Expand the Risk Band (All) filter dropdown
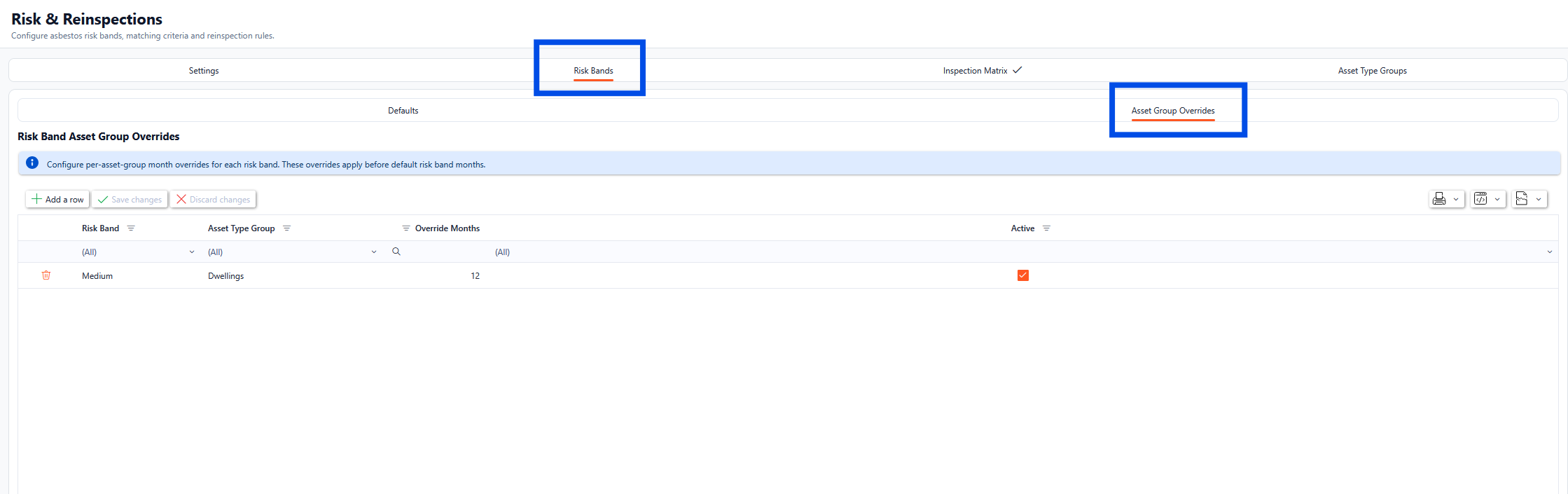Viewport: 1568px width, 494px height. pos(192,252)
